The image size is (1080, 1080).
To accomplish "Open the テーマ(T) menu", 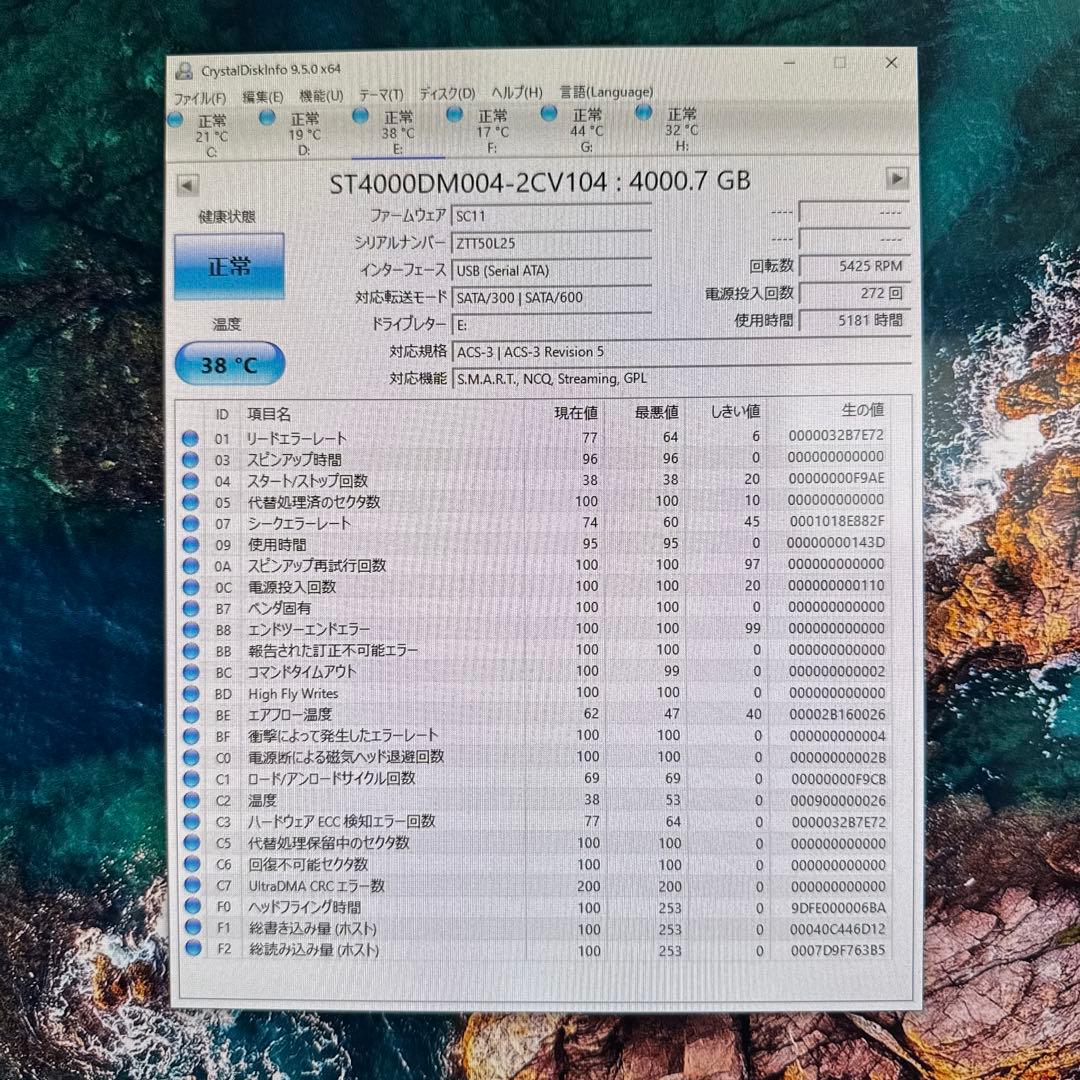I will (381, 94).
